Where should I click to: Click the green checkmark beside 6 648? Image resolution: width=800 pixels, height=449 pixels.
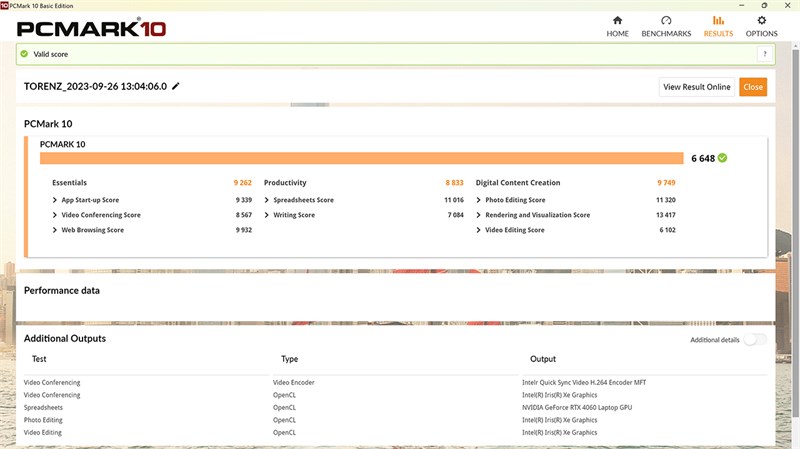[x=722, y=158]
